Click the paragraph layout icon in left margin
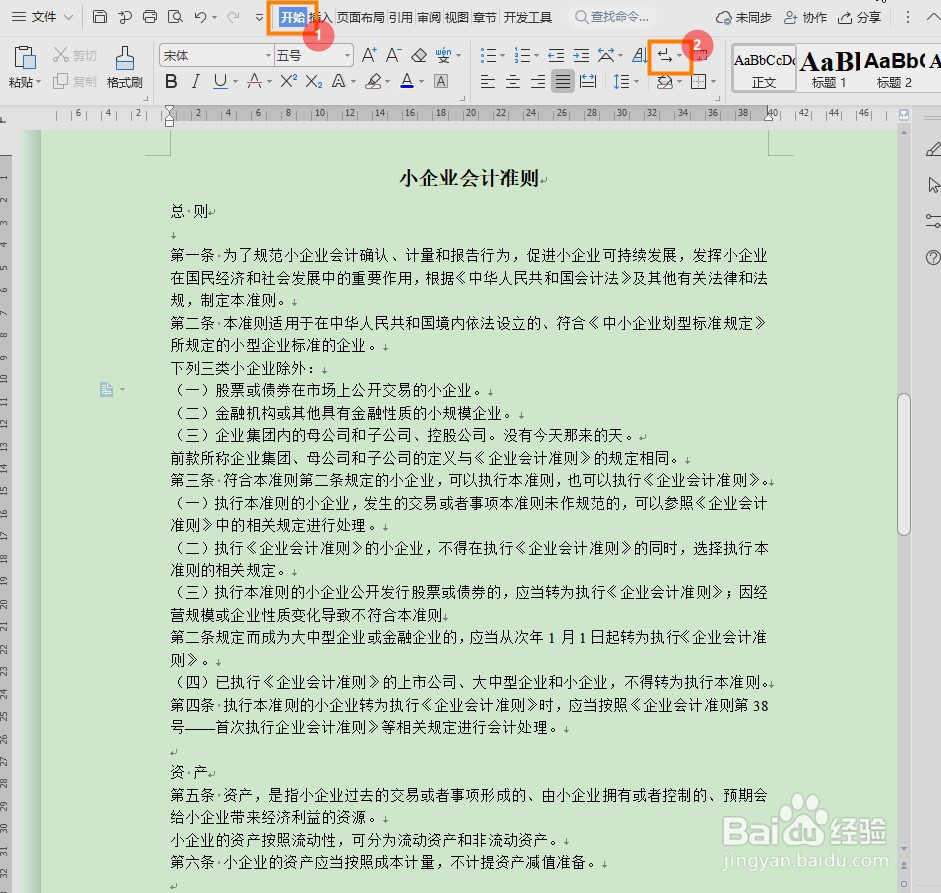Image resolution: width=941 pixels, height=893 pixels. click(x=106, y=389)
